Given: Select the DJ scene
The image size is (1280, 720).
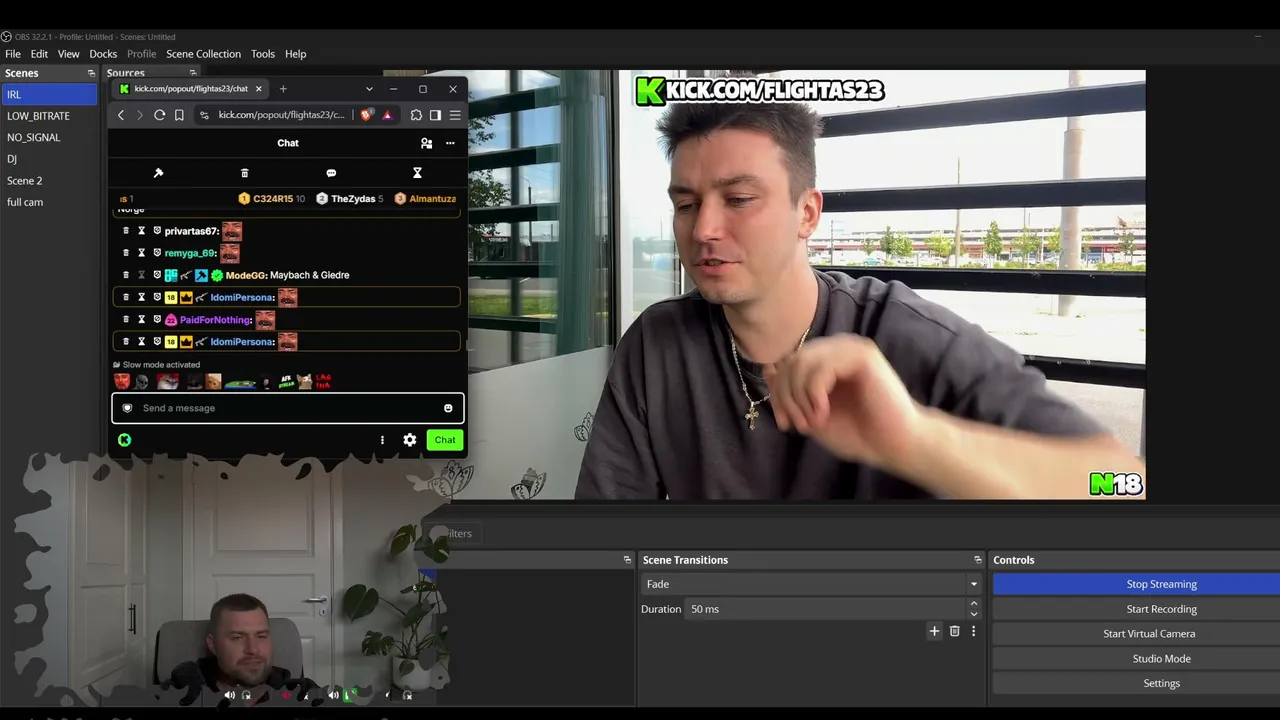Looking at the screenshot, I should 49,159.
